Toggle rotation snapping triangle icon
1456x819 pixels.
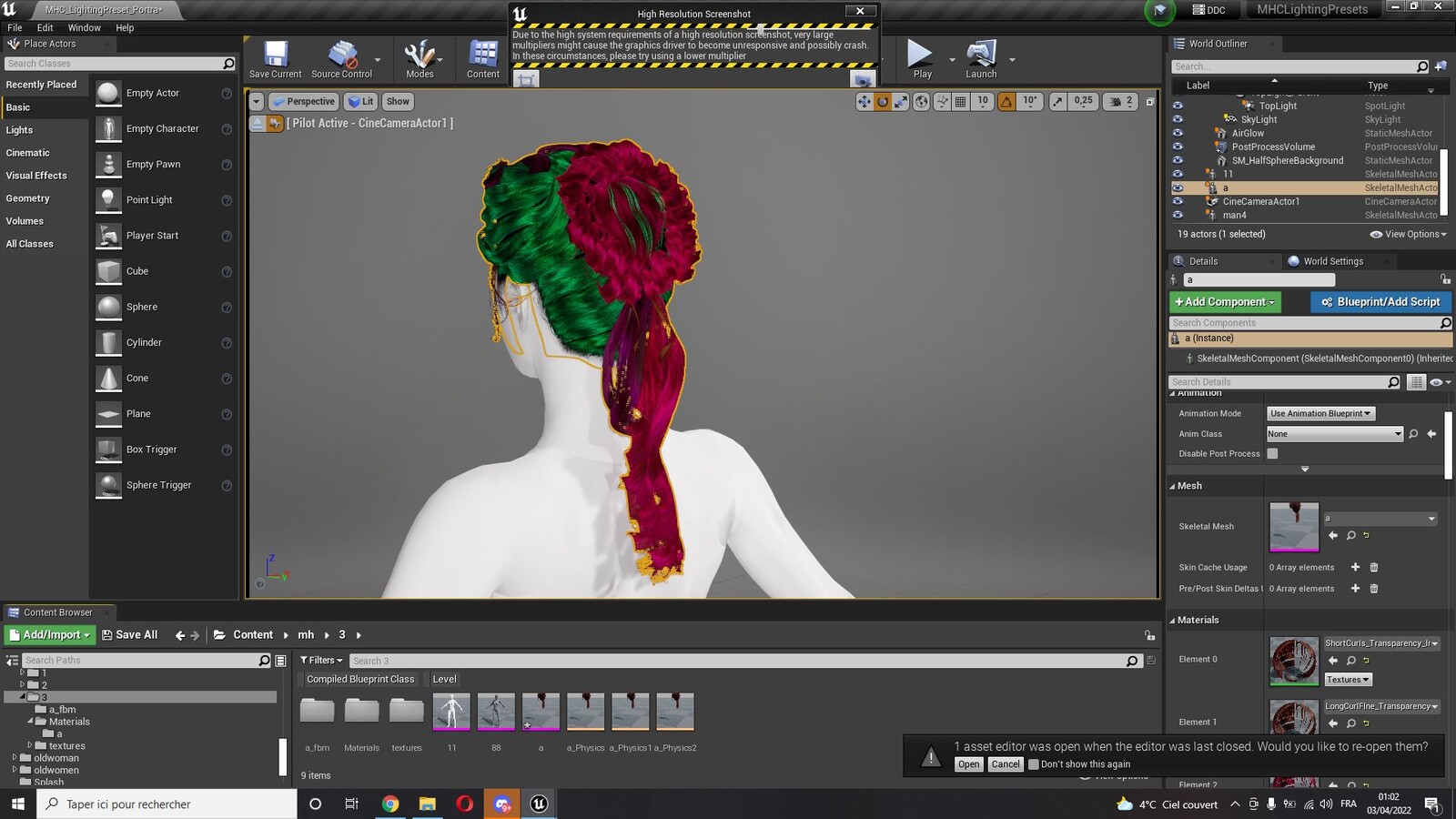(x=1006, y=102)
